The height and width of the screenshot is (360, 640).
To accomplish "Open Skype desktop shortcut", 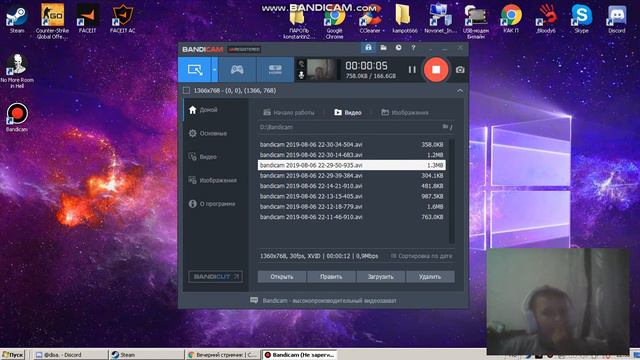I will tap(582, 19).
